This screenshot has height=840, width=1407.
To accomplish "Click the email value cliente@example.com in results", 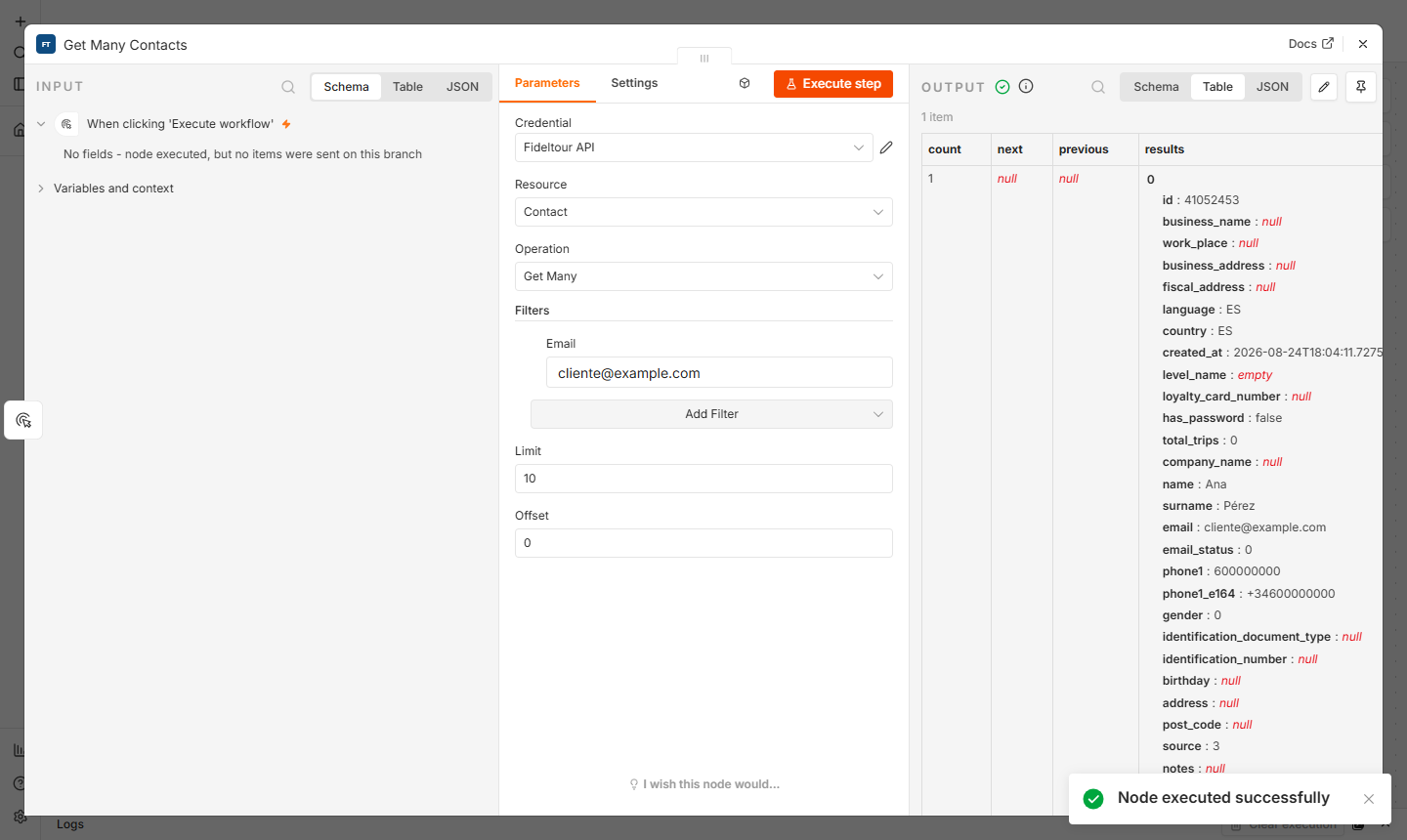I will 1264,527.
